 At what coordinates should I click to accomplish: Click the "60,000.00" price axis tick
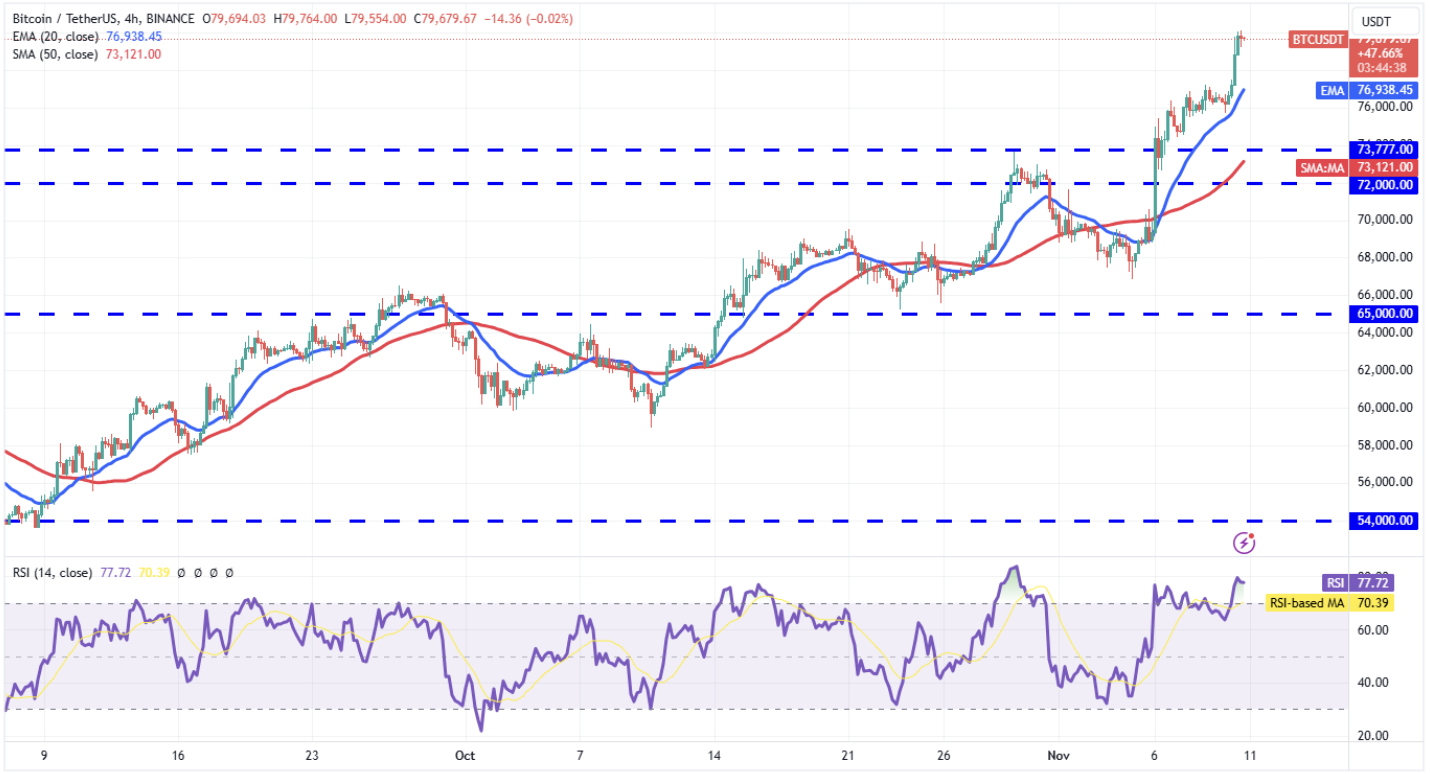(1384, 407)
